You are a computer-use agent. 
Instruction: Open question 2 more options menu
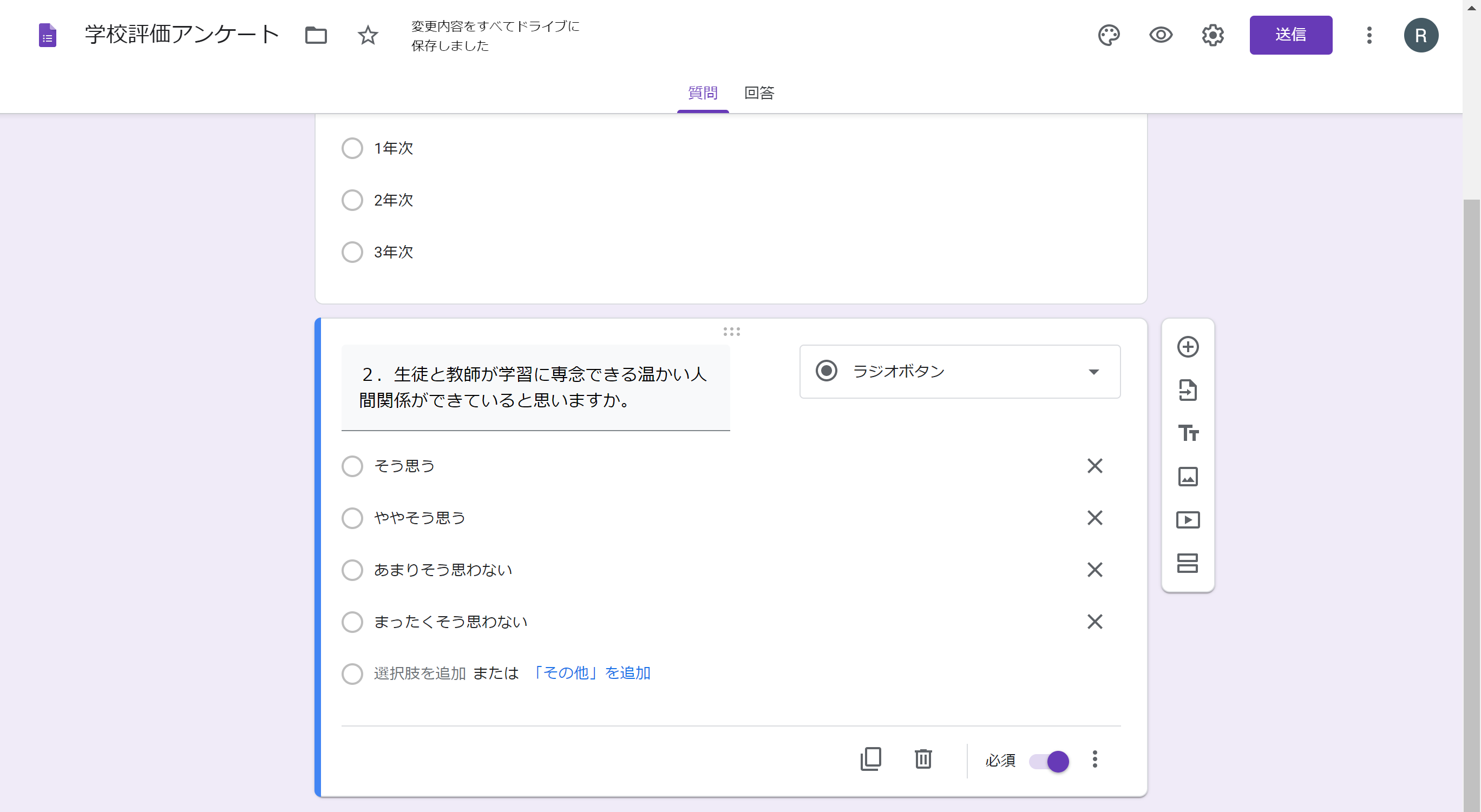[x=1095, y=759]
